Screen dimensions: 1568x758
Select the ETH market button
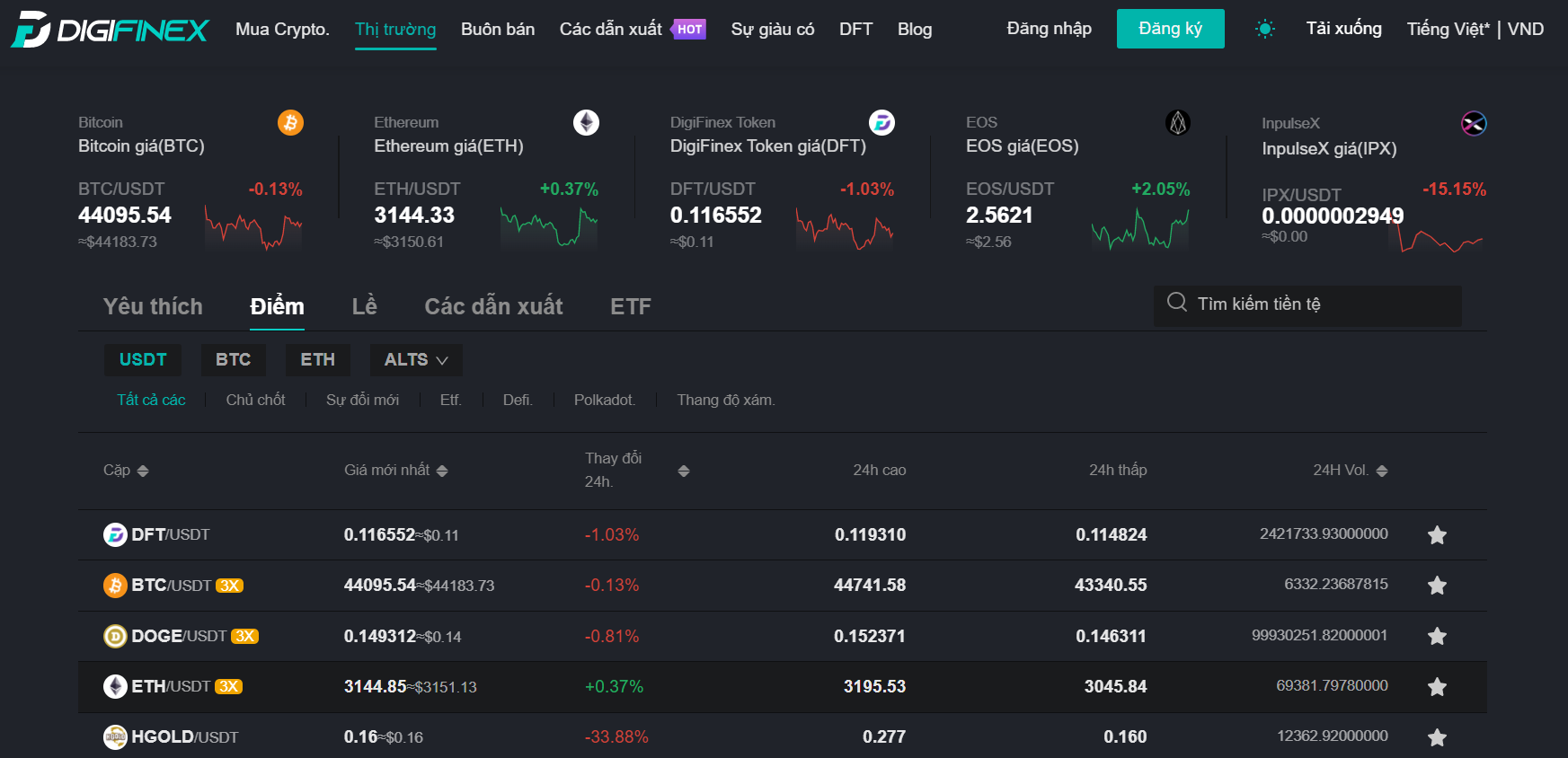click(318, 359)
